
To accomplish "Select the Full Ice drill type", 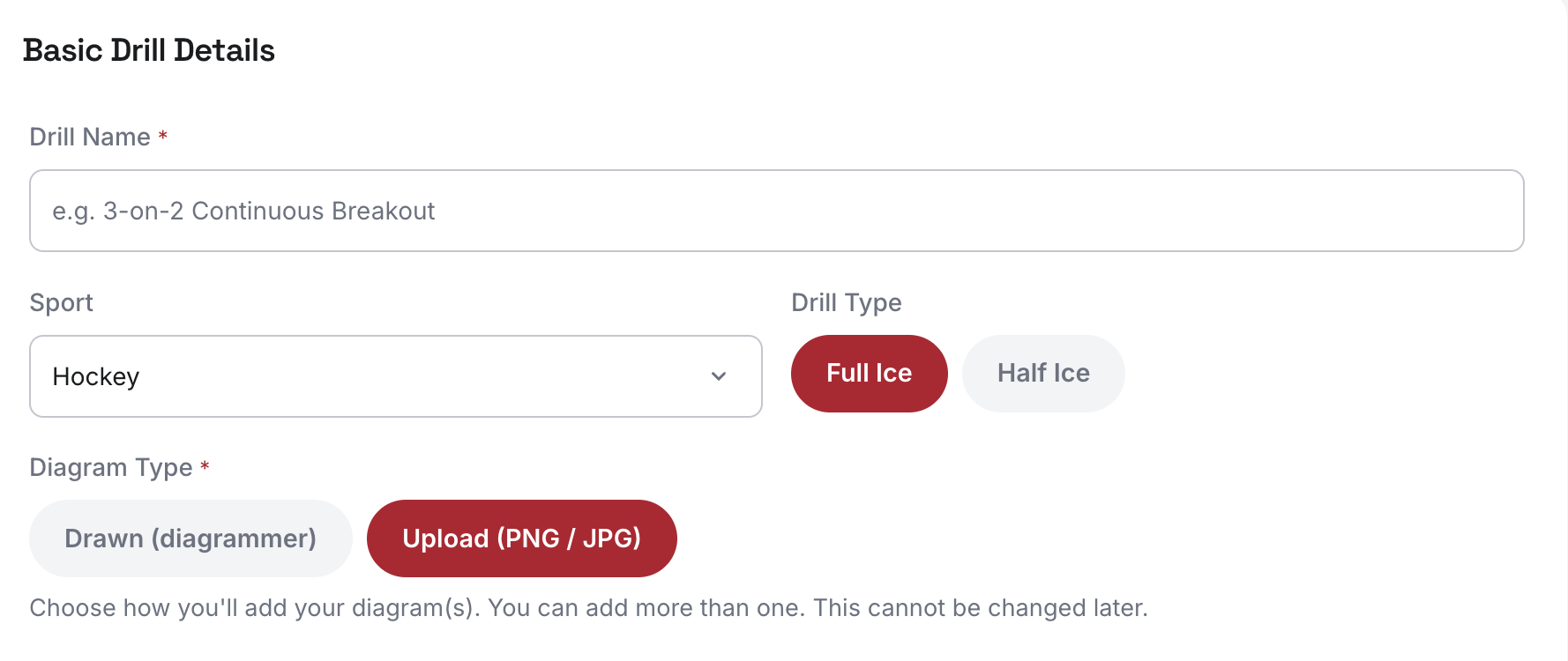I will (870, 374).
